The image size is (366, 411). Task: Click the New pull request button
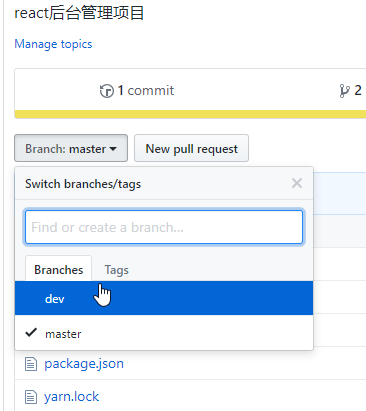[191, 148]
